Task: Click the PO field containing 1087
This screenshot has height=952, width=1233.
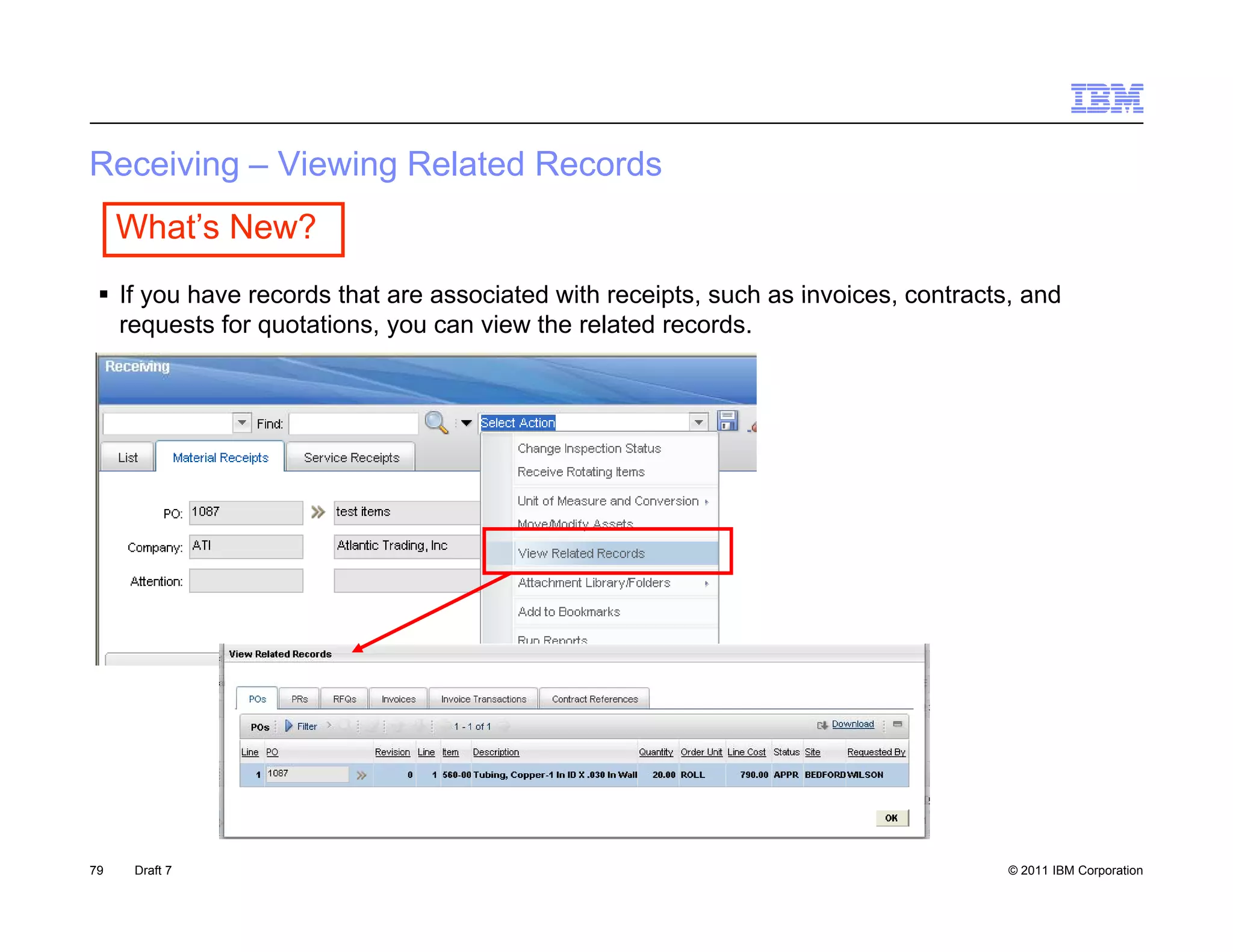Action: click(246, 512)
